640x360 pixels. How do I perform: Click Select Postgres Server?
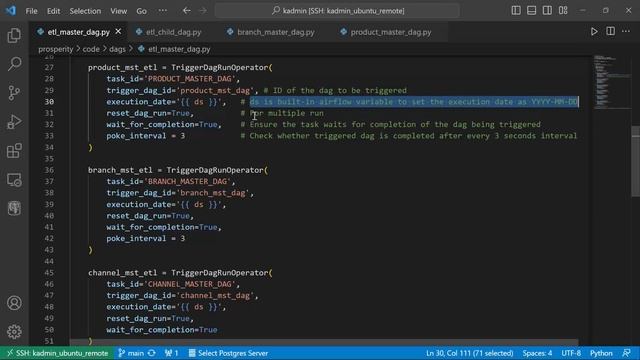pyautogui.click(x=228, y=353)
